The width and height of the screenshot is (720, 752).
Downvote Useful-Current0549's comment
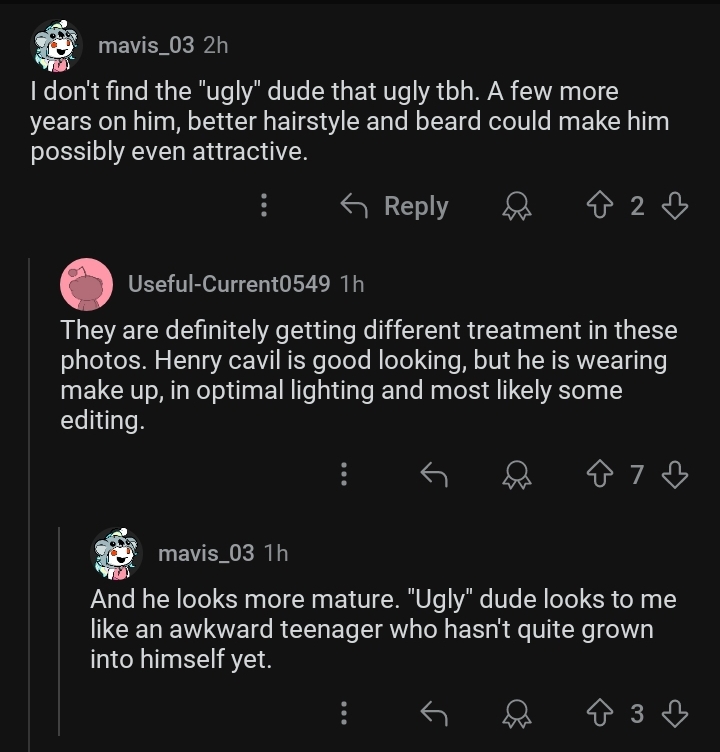(x=675, y=474)
